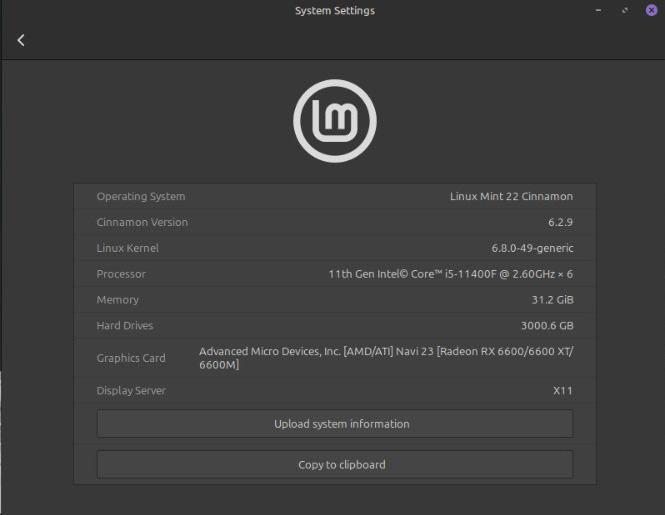Select the Linux Kernel label
665x515 pixels.
pyautogui.click(x=128, y=248)
